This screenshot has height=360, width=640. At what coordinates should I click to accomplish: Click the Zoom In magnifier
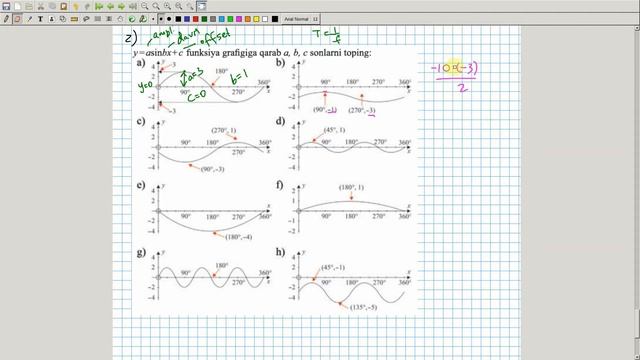[167, 7]
